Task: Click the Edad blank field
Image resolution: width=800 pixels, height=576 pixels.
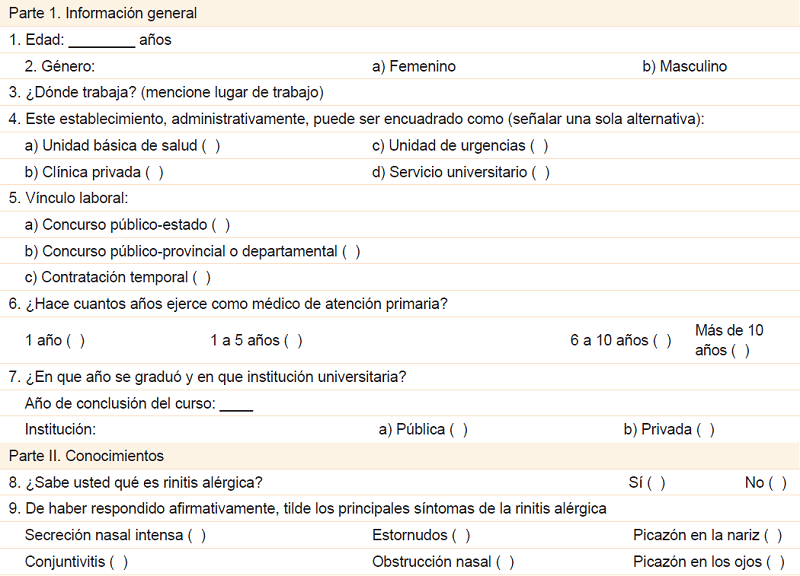Action: pos(101,41)
